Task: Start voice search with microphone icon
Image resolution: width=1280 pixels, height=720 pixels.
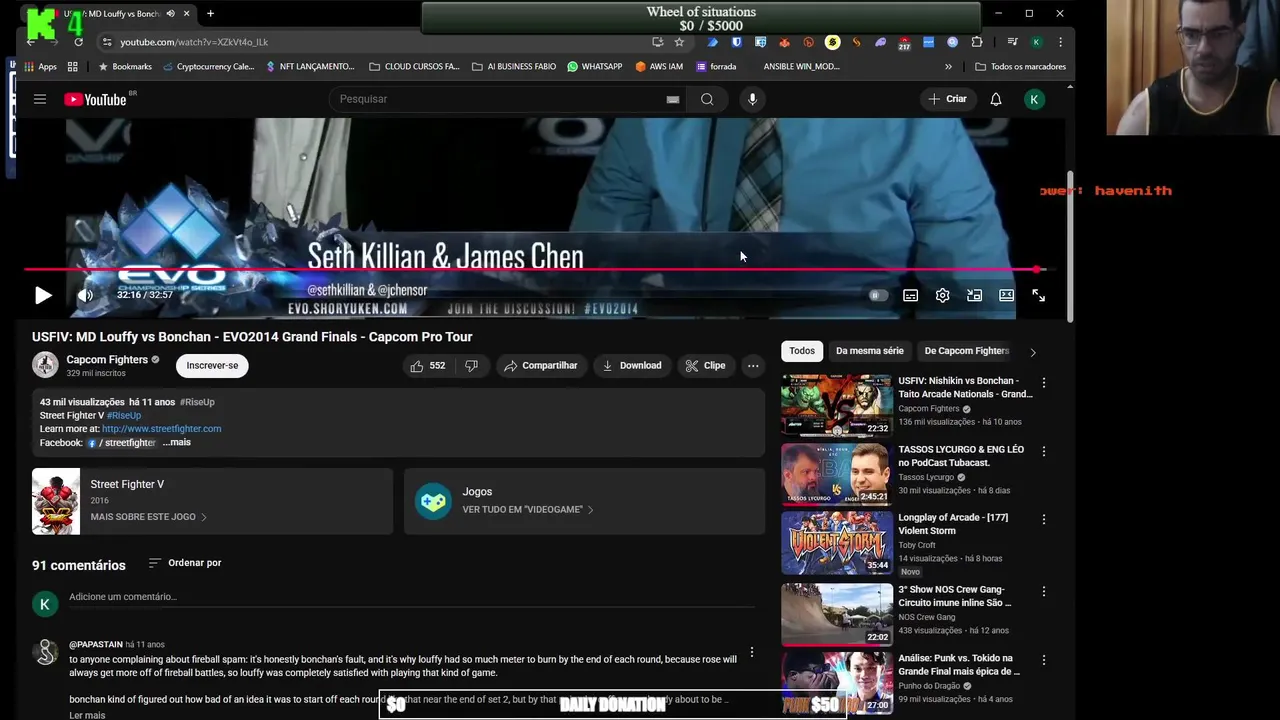Action: pyautogui.click(x=752, y=99)
